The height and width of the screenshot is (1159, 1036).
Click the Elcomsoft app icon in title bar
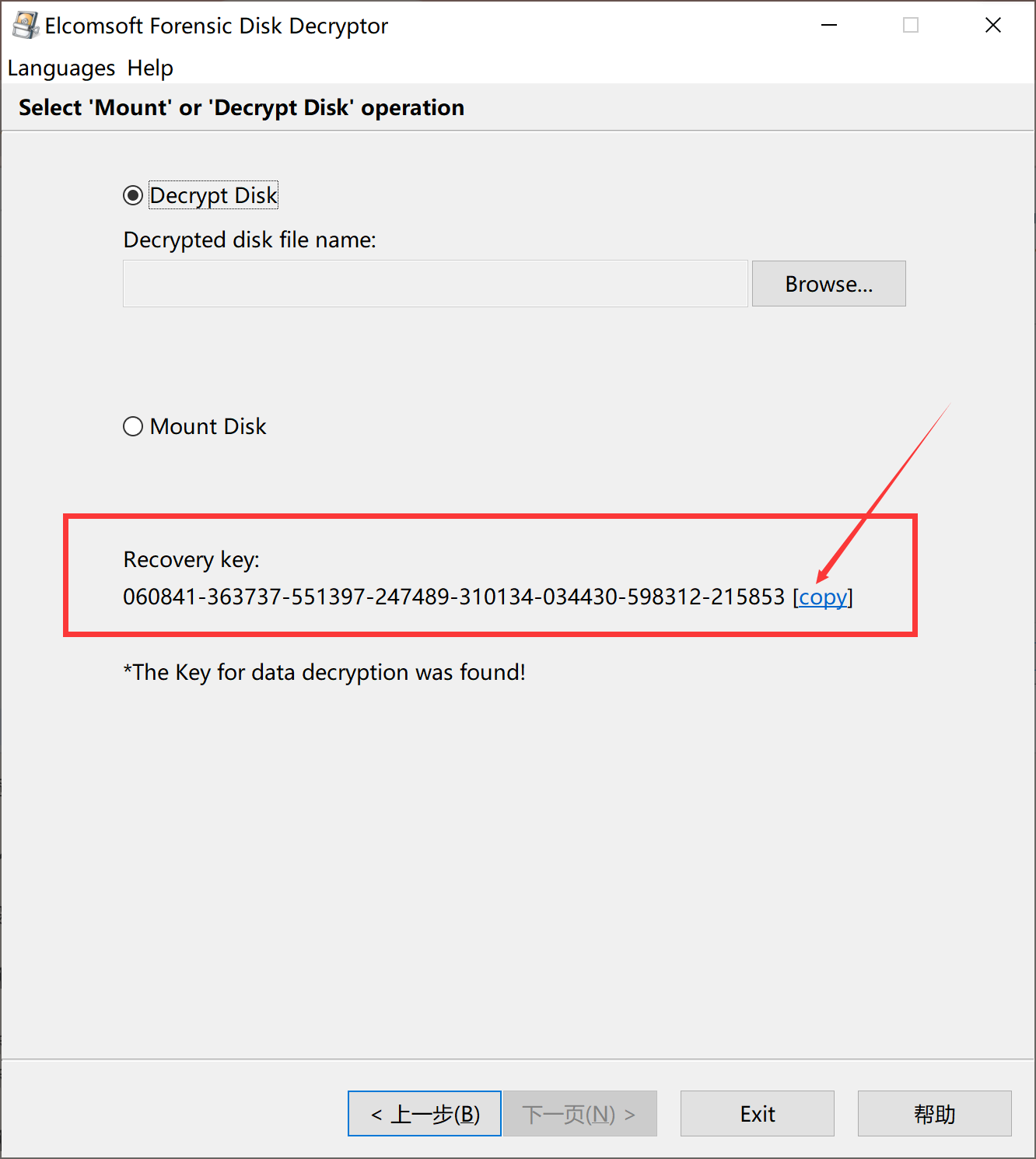click(25, 26)
